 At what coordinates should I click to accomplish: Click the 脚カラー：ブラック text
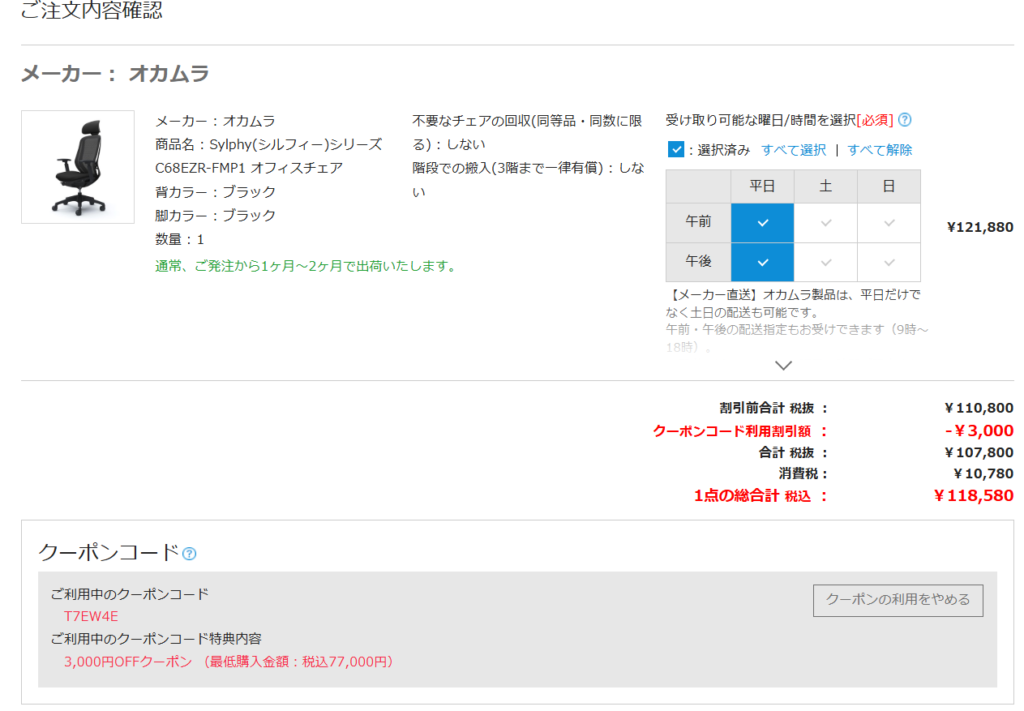216,215
